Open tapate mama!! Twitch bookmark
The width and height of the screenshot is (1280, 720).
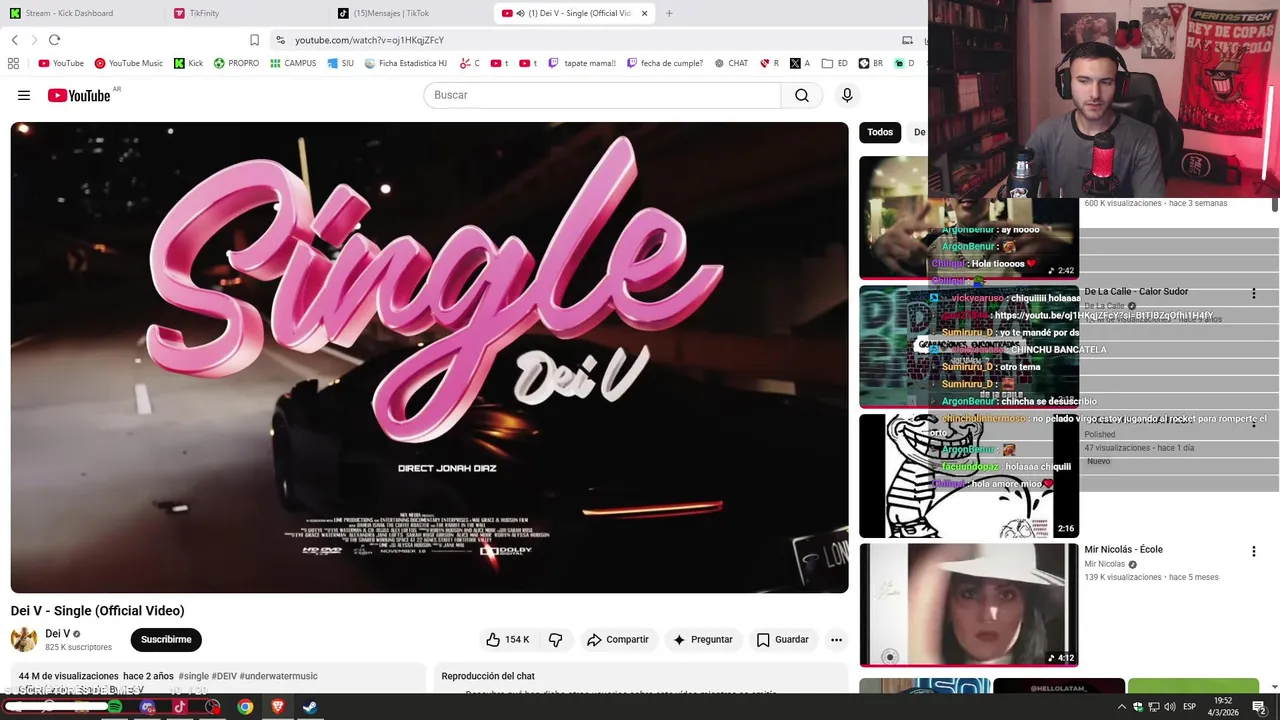pyautogui.click(x=582, y=63)
